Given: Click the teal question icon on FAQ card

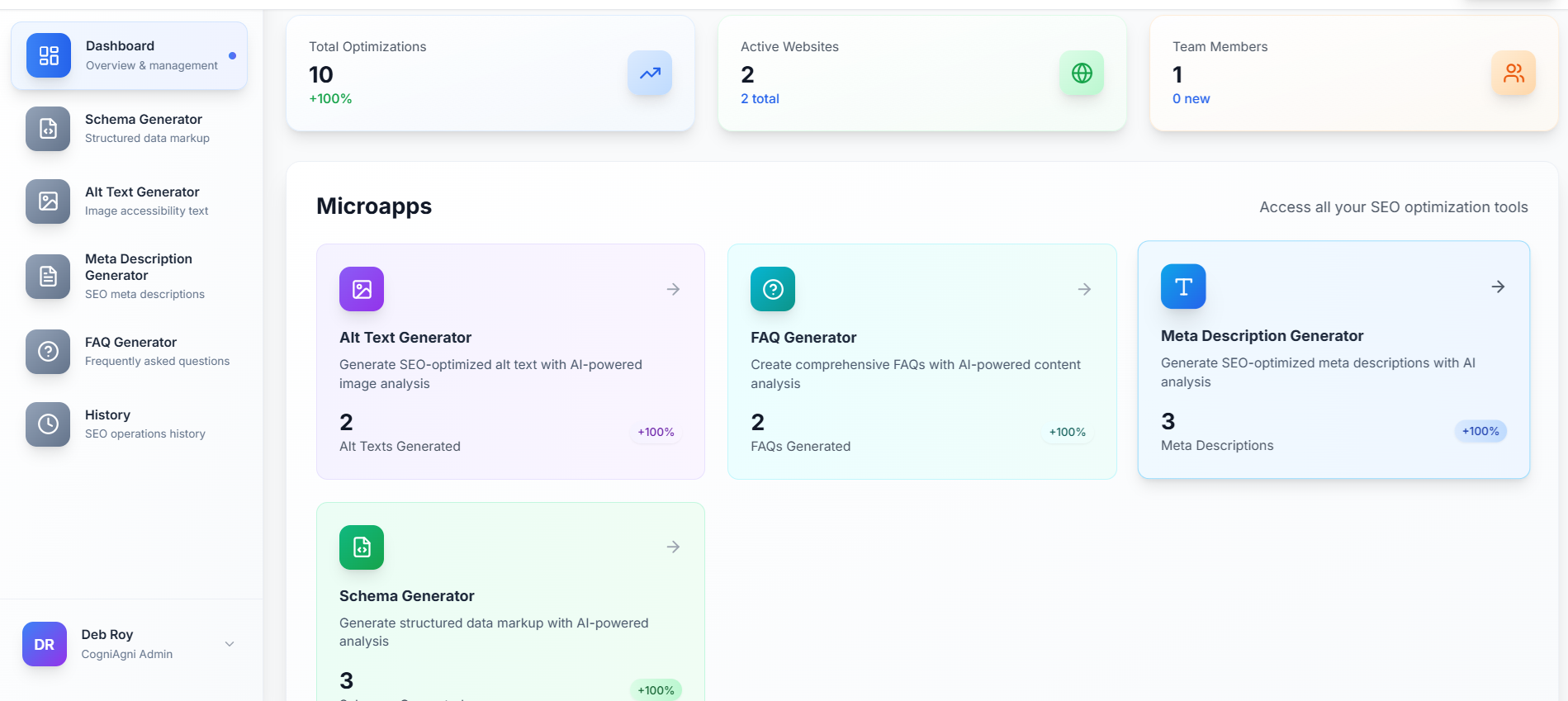Looking at the screenshot, I should 773,289.
